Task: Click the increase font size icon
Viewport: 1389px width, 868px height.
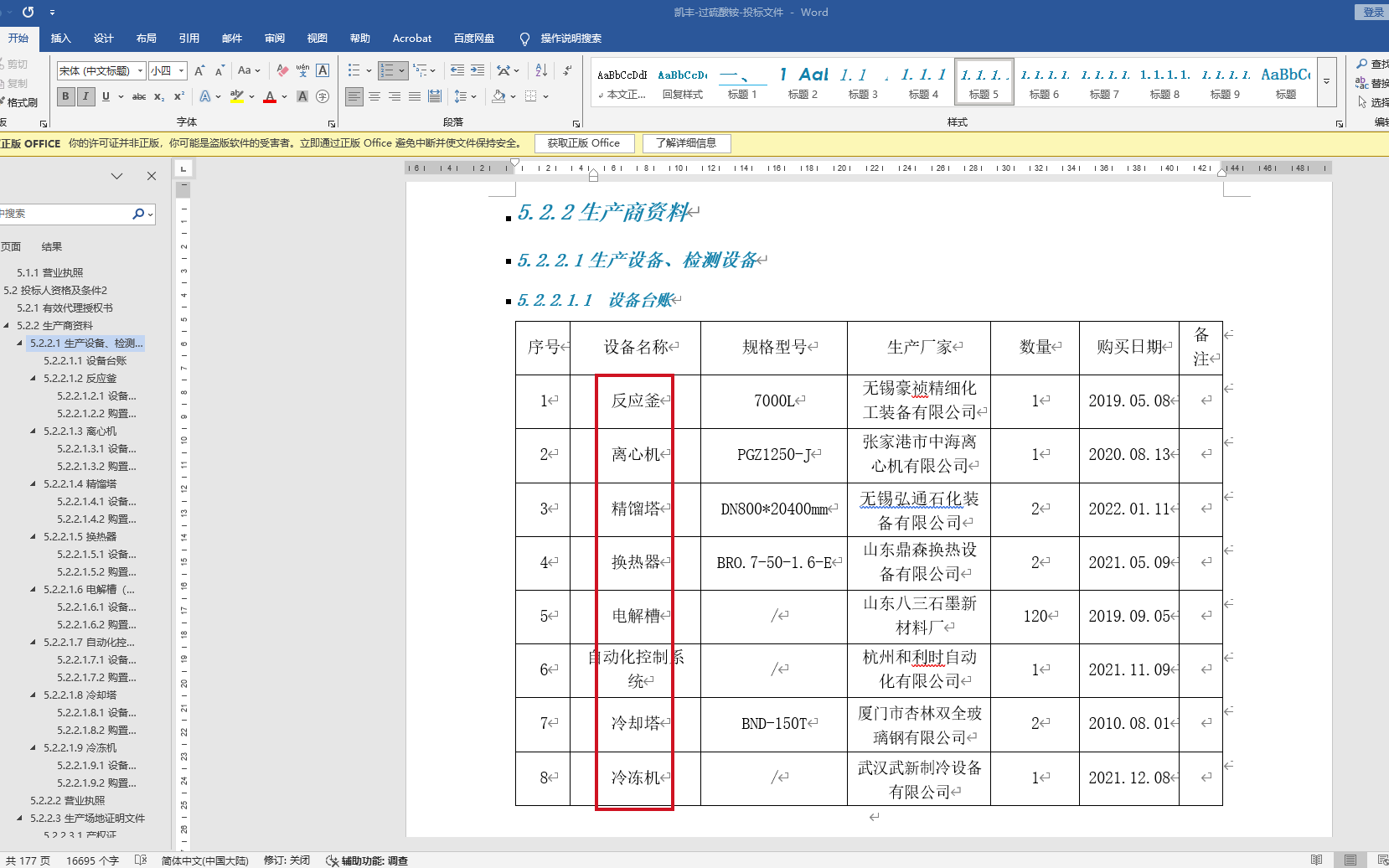Action: (199, 71)
